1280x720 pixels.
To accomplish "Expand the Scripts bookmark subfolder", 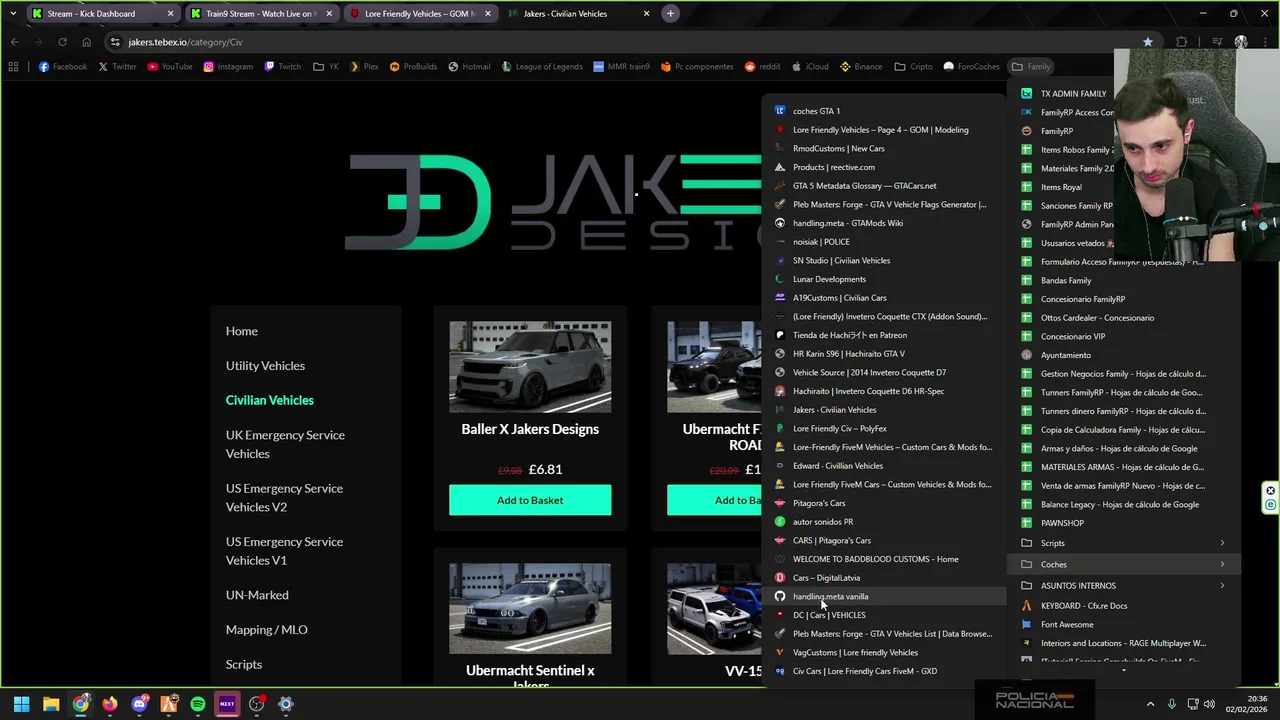I will tap(1124, 543).
